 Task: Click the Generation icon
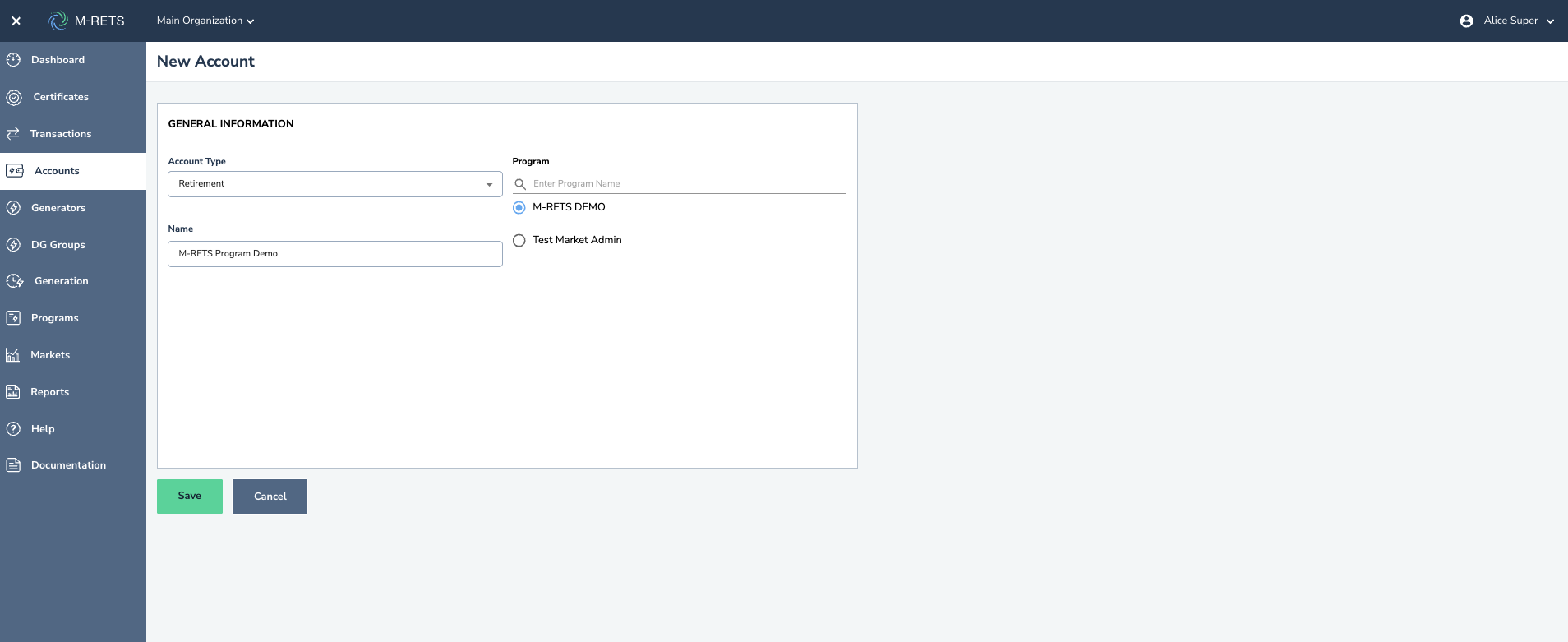point(15,281)
